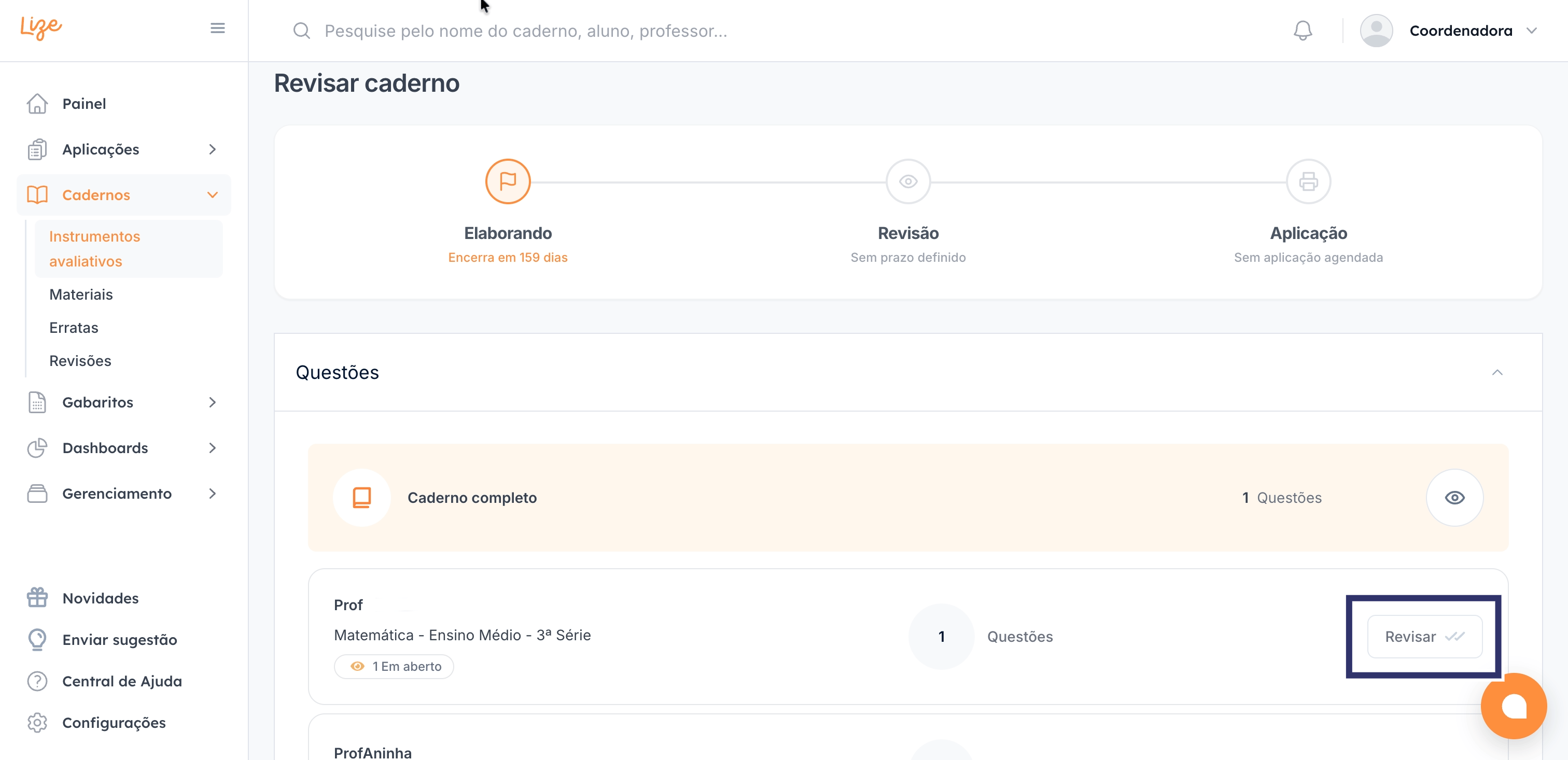Click the Configurações gear icon
Viewport: 1568px width, 760px height.
click(37, 722)
